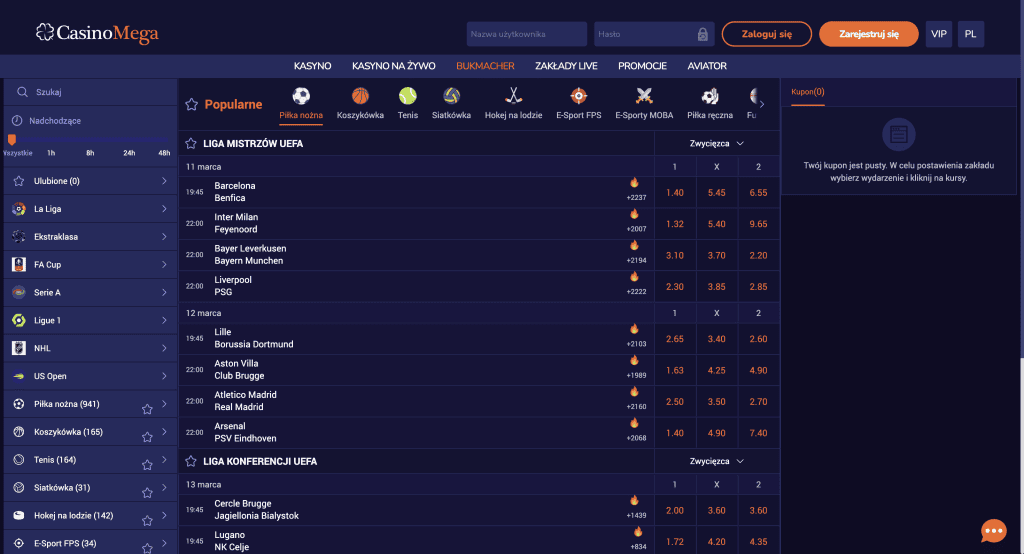Open the PROMOCJE menu item
This screenshot has height=554, width=1024.
click(x=643, y=66)
